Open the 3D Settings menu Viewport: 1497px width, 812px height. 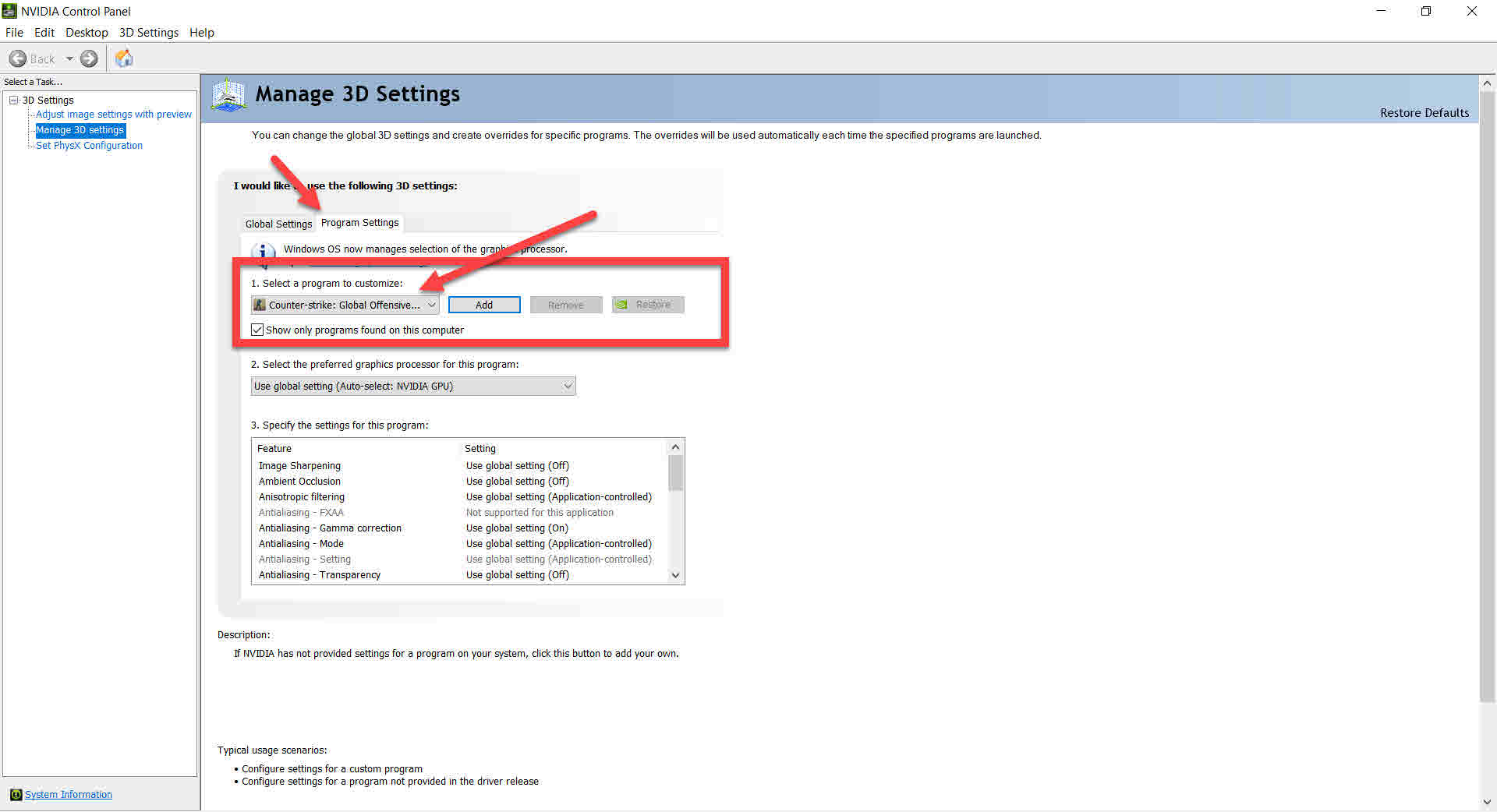149,33
